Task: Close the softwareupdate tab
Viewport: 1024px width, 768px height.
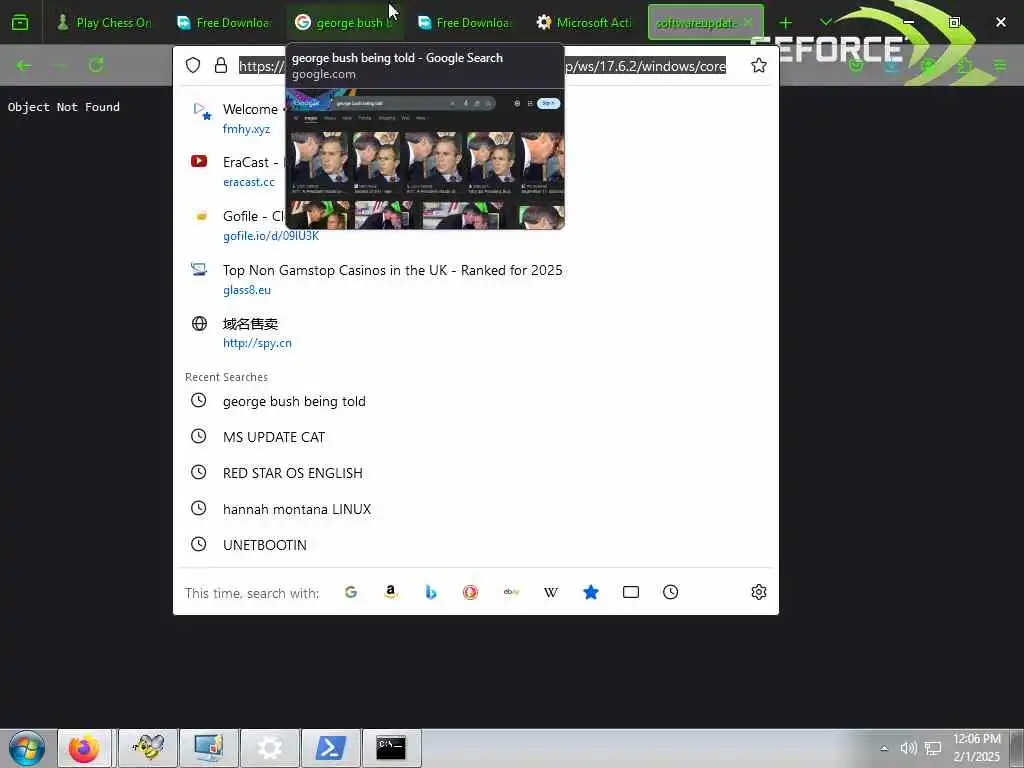Action: pos(748,22)
